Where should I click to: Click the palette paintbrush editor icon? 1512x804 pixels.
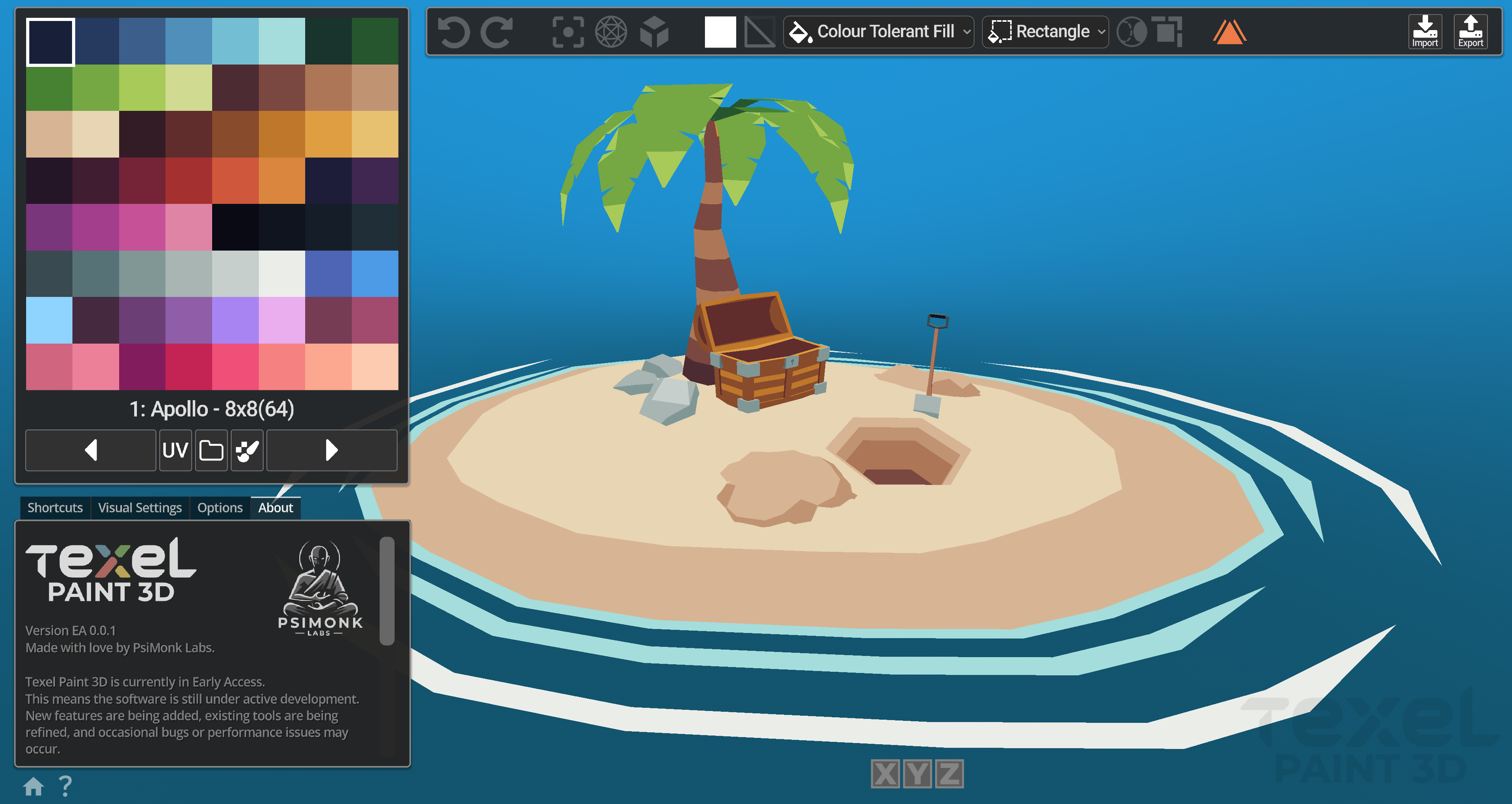tap(247, 450)
